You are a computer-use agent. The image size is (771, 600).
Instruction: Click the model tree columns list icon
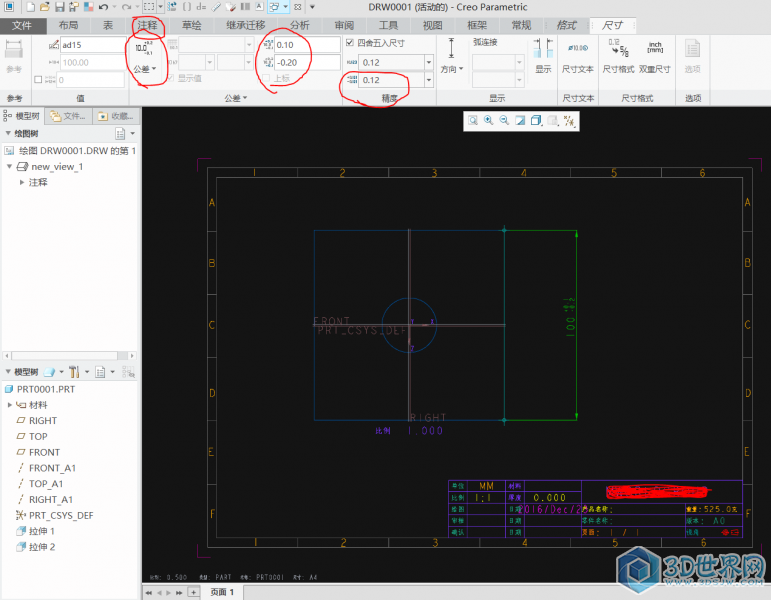click(100, 372)
